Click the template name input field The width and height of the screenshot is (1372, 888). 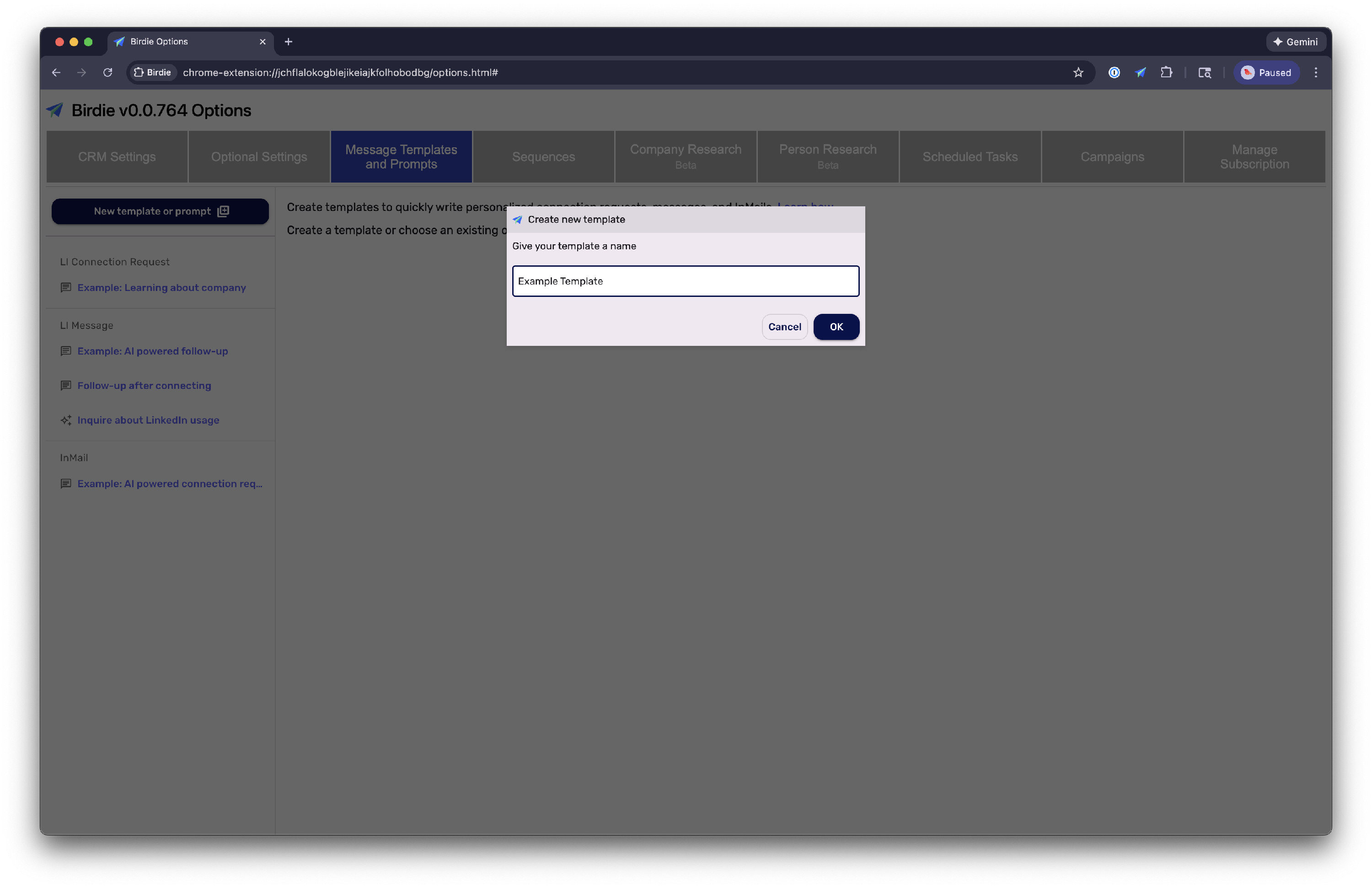(685, 281)
